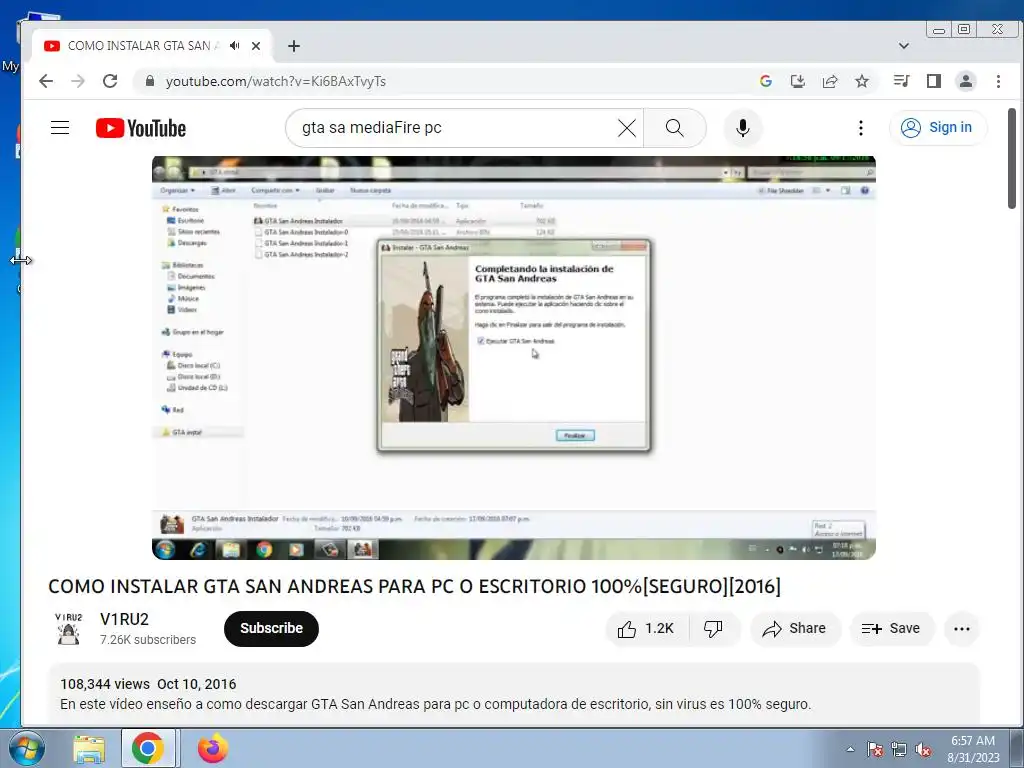The image size is (1024, 768).
Task: Open the network tray icon
Action: pos(899,749)
